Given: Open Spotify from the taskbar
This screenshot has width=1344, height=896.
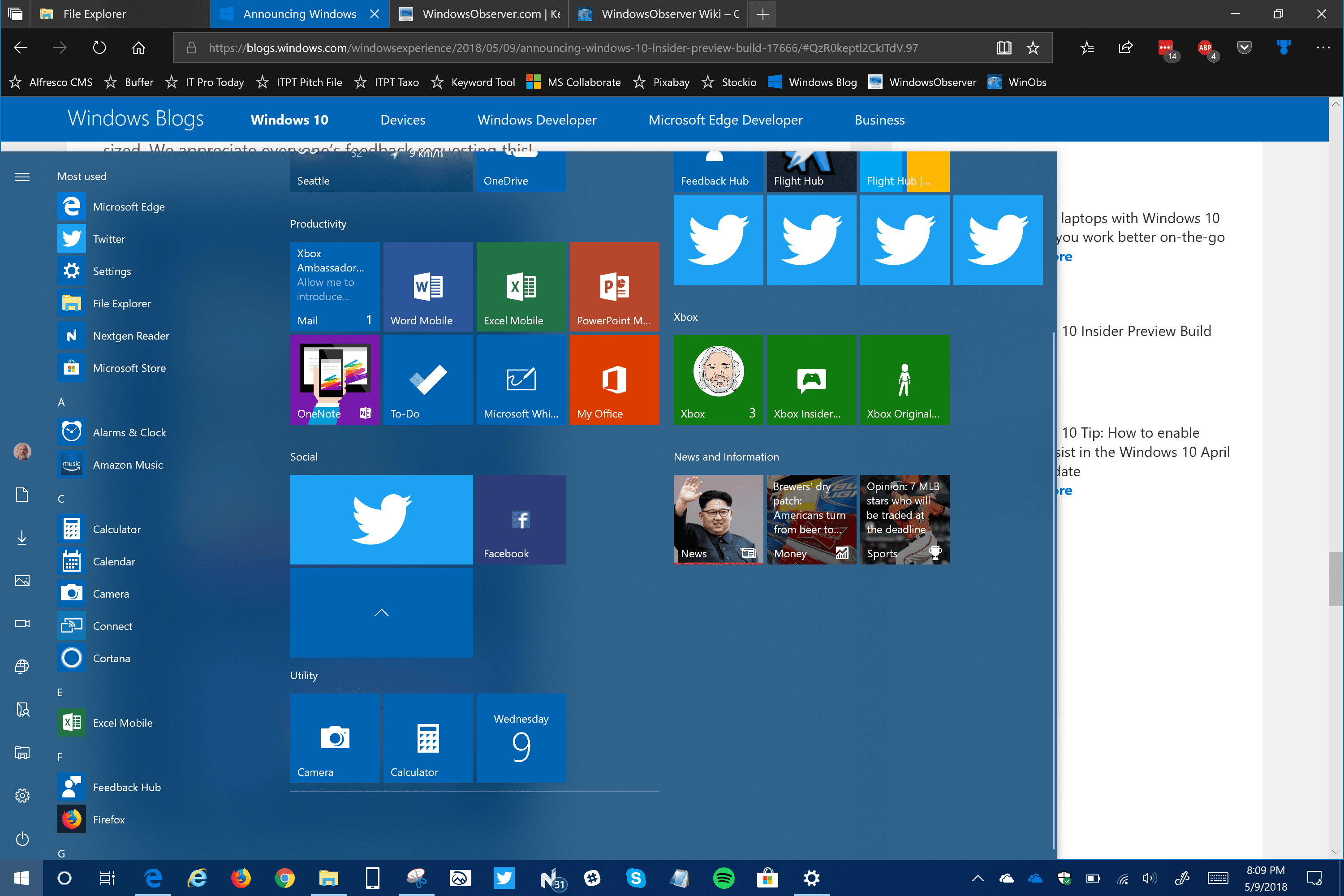Looking at the screenshot, I should coord(724,878).
